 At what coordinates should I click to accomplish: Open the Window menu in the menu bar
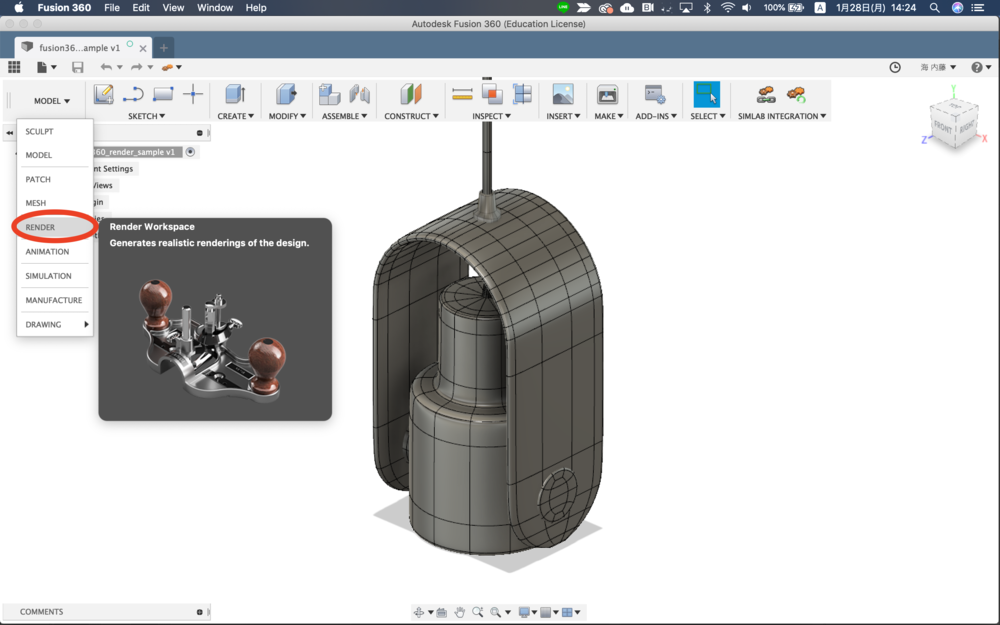click(x=214, y=8)
